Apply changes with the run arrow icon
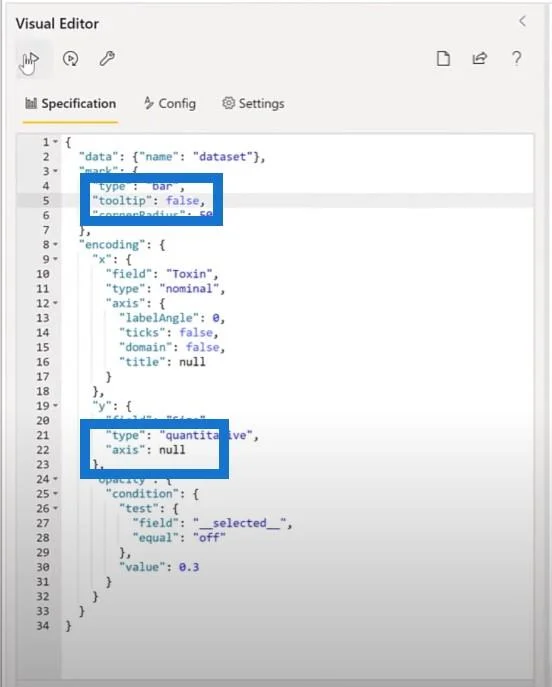This screenshot has height=687, width=552. [31, 60]
